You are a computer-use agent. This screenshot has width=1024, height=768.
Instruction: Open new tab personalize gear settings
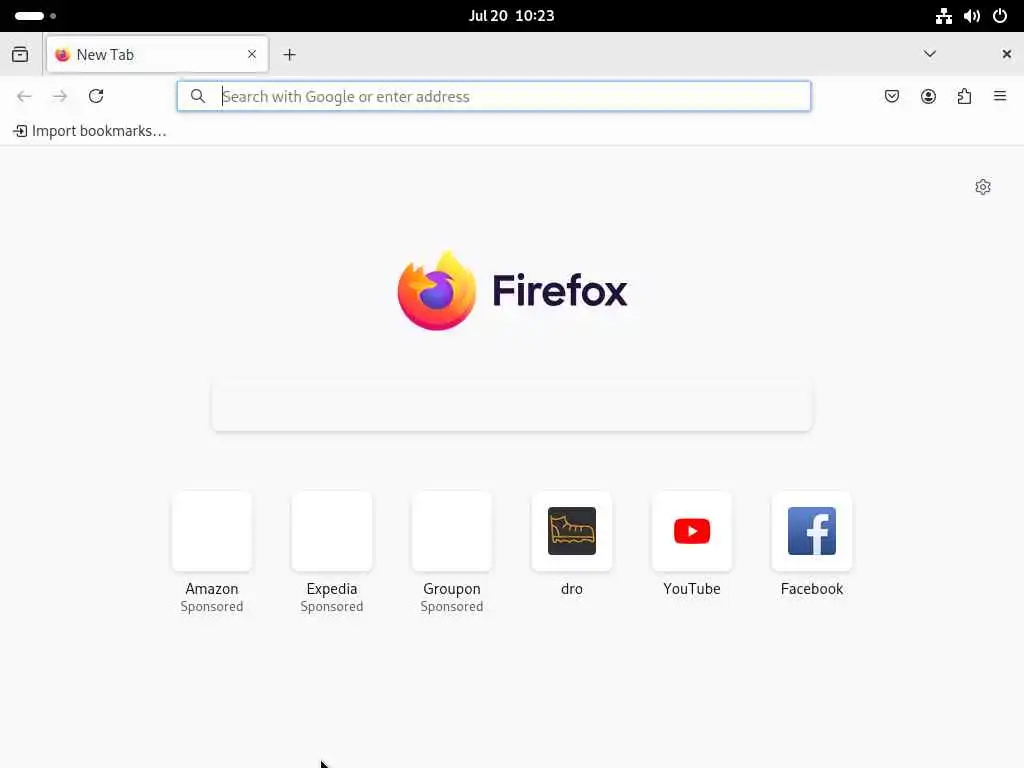coord(983,187)
